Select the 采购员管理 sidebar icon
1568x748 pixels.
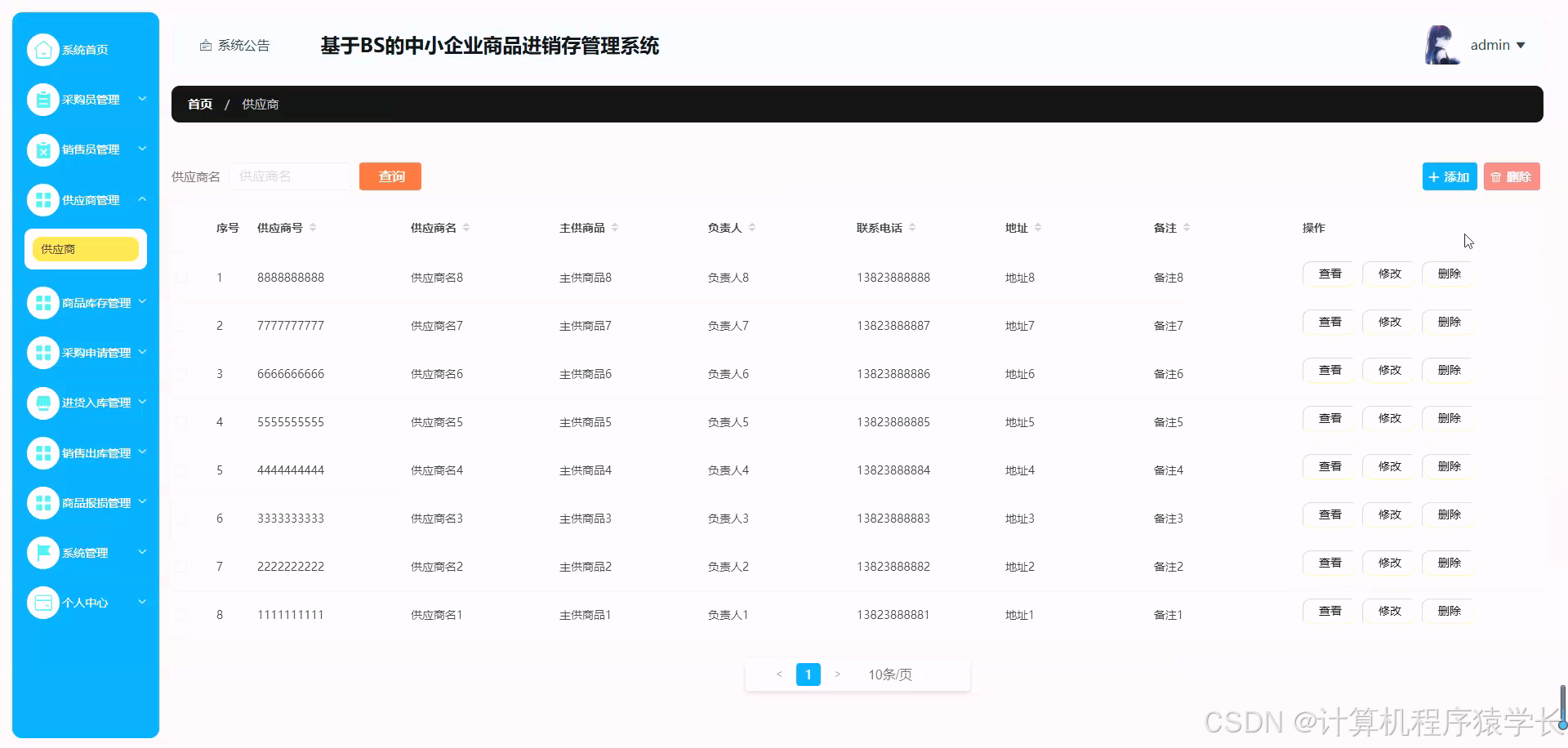(x=43, y=99)
